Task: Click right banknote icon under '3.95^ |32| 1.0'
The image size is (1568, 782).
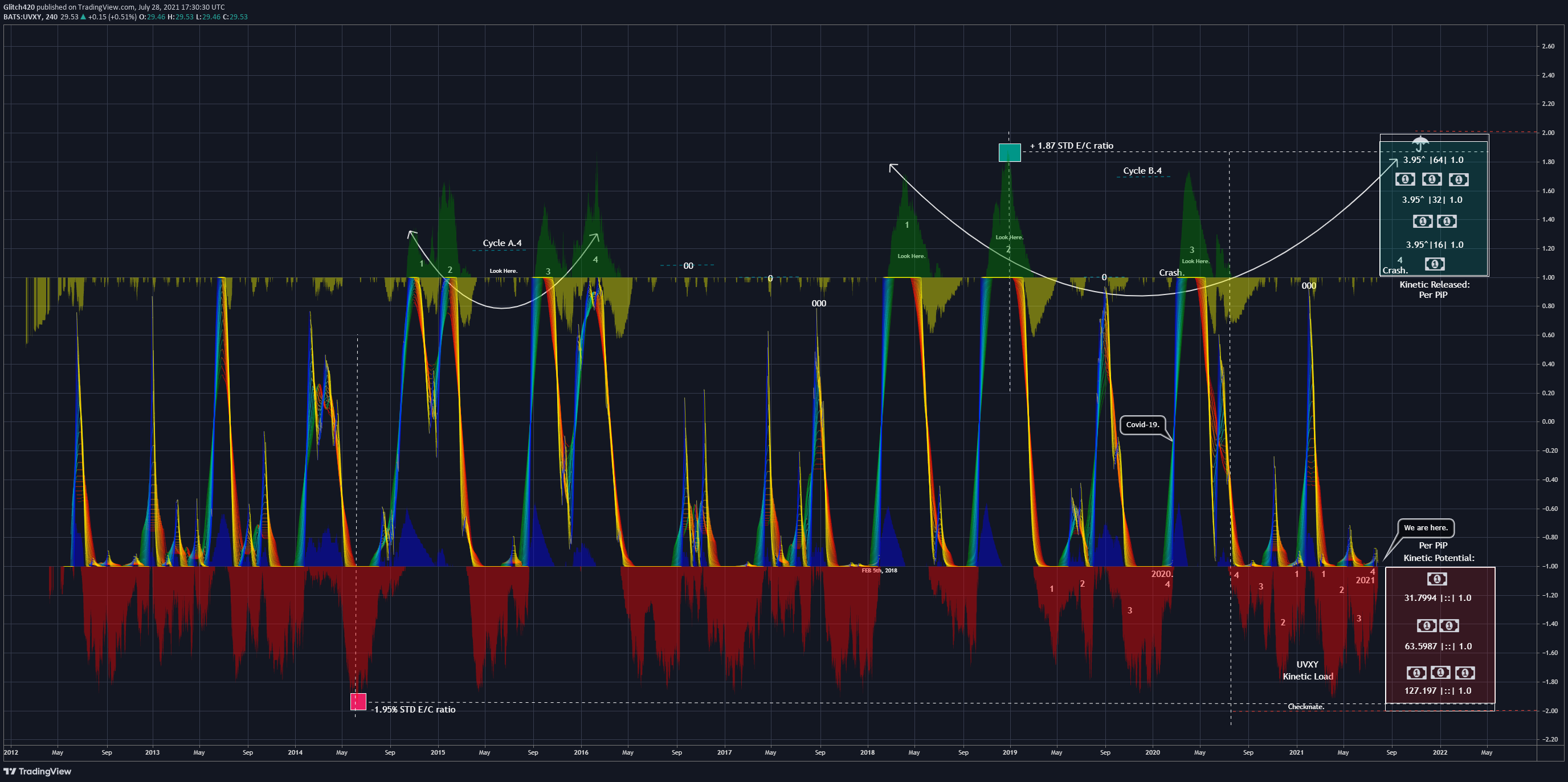Action: pyautogui.click(x=1447, y=222)
